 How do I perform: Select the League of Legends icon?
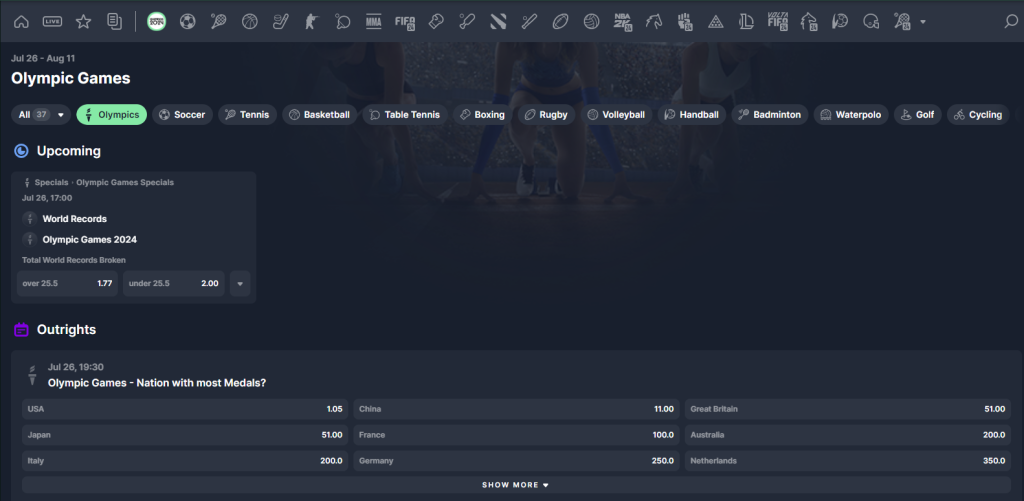click(746, 22)
